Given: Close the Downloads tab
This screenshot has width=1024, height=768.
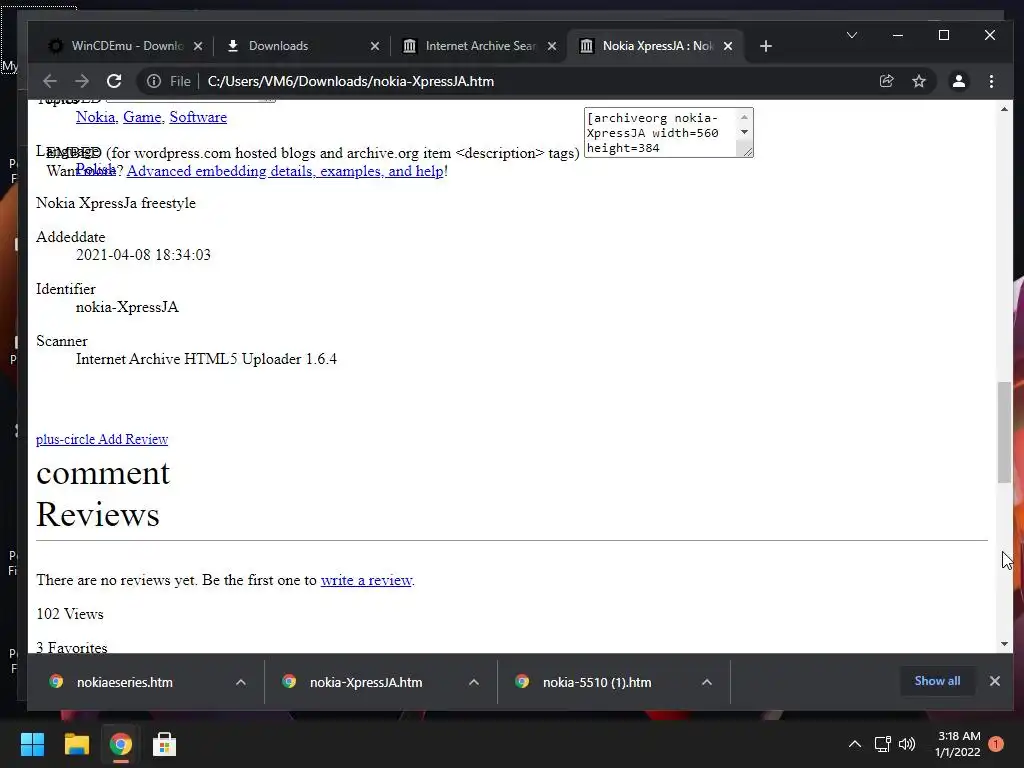Looking at the screenshot, I should tap(375, 46).
